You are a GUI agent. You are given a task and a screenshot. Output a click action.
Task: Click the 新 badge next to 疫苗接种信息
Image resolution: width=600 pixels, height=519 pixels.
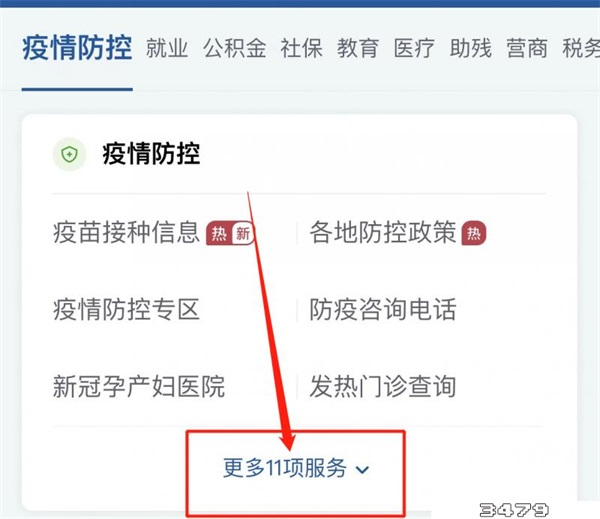[243, 233]
